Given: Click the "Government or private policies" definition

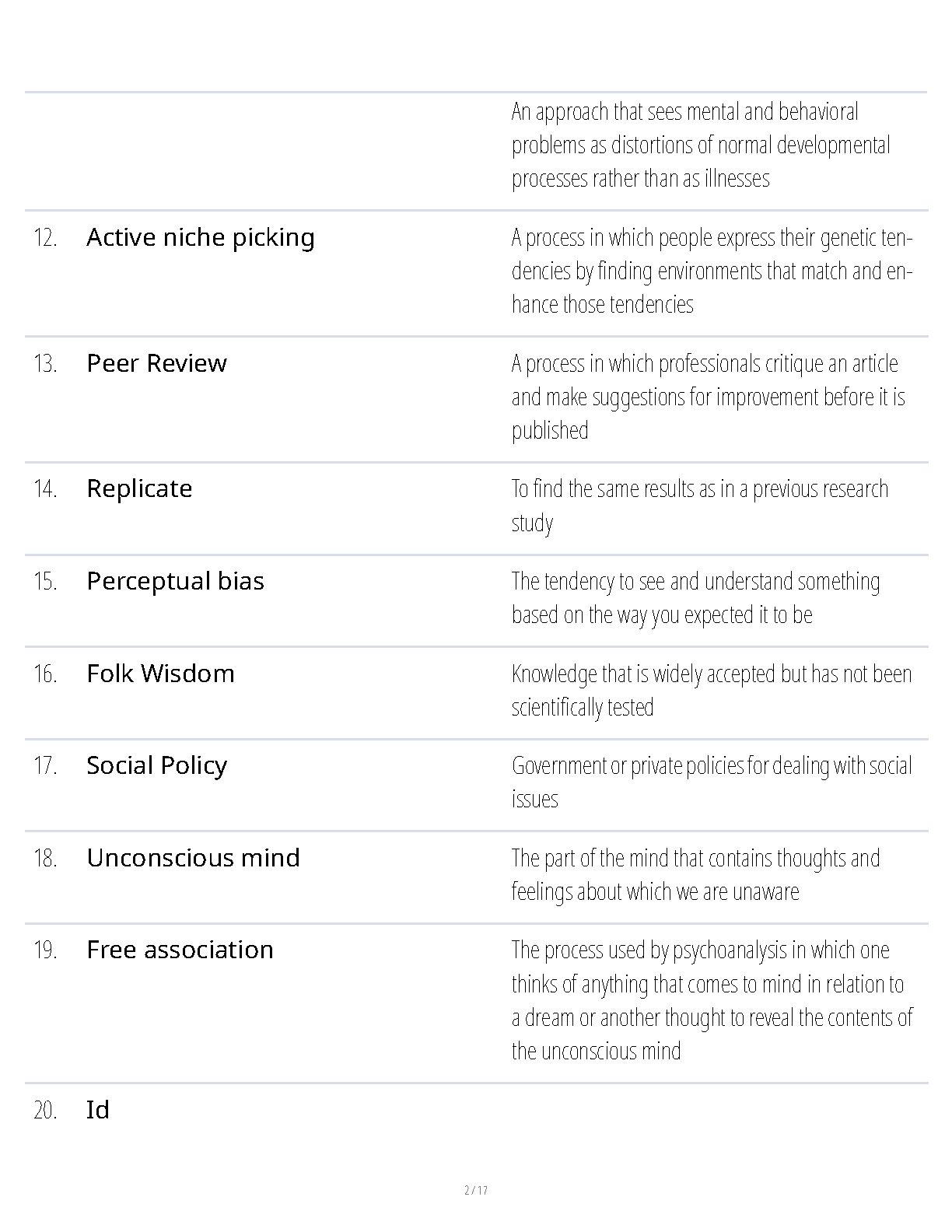Looking at the screenshot, I should click(x=711, y=782).
